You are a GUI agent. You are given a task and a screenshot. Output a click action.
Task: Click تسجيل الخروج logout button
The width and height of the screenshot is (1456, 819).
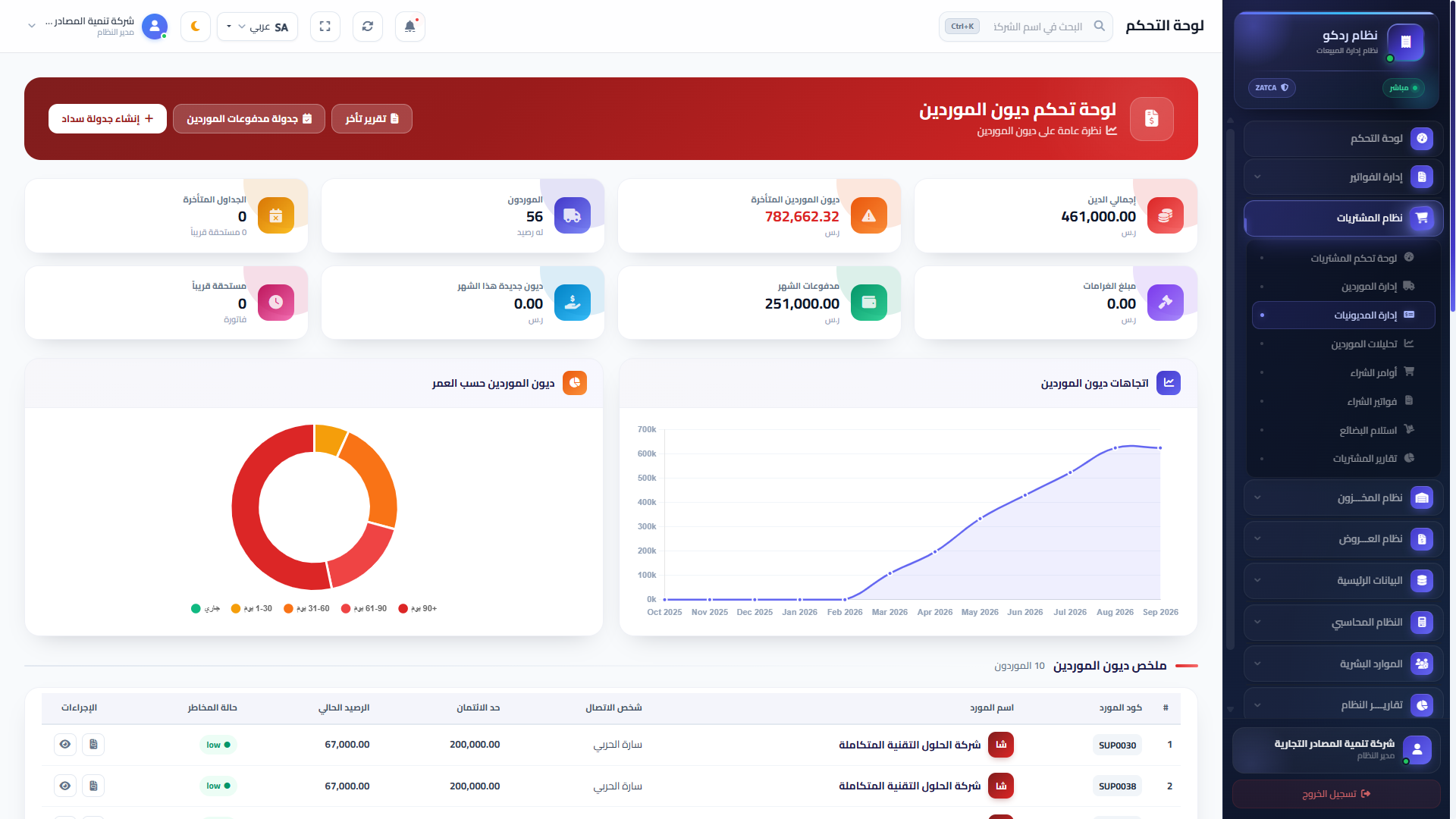pos(1336,794)
